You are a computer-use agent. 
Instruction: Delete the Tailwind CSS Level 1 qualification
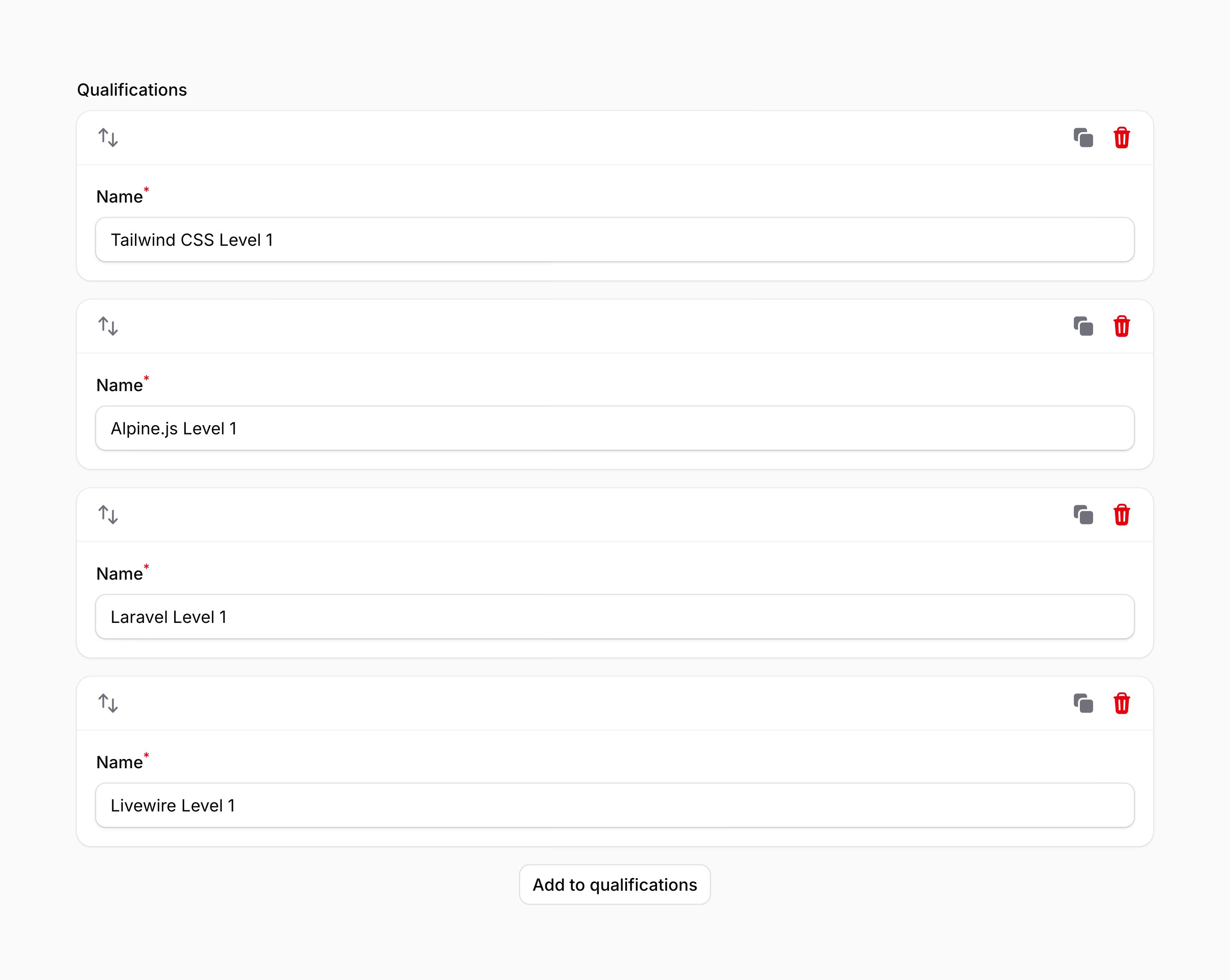click(1121, 137)
